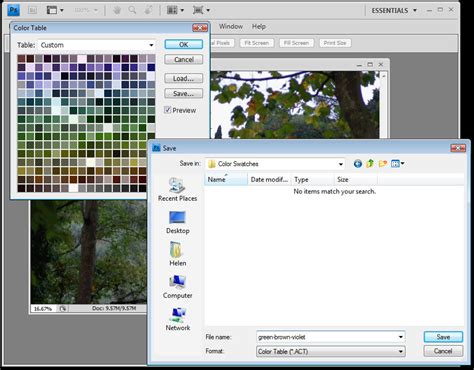The image size is (474, 370).
Task: Click the Up One Level folder icon
Action: pos(370,164)
